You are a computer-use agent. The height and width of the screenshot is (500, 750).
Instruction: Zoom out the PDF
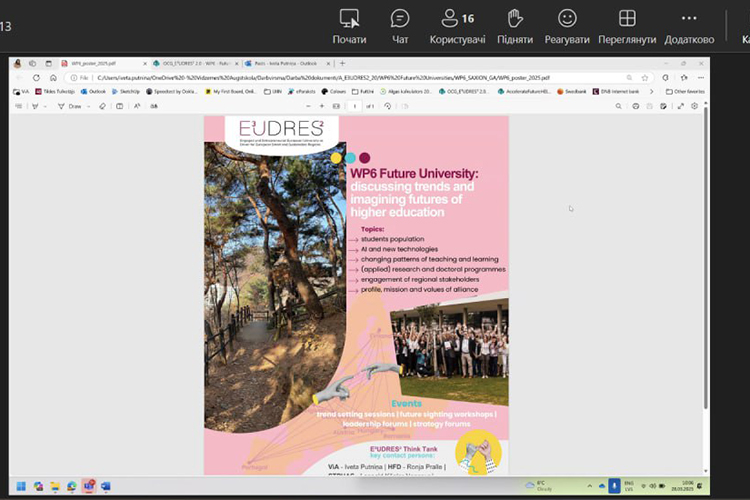(309, 106)
